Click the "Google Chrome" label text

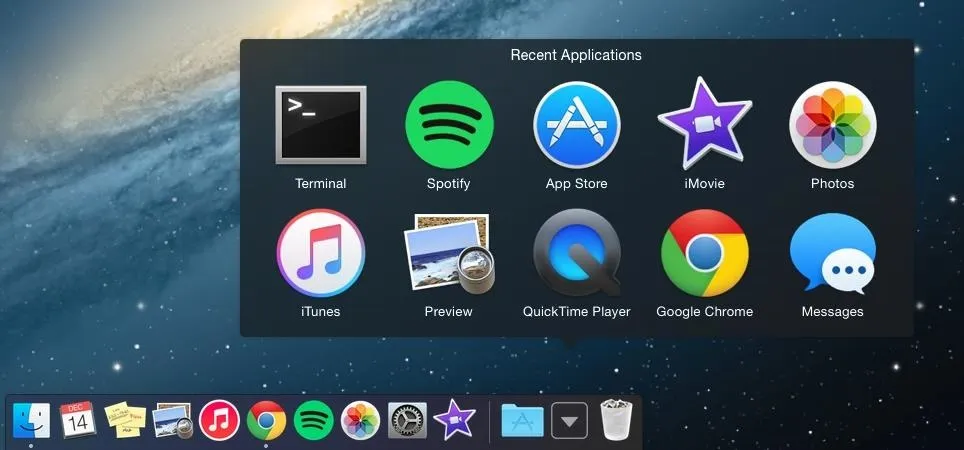pyautogui.click(x=705, y=312)
